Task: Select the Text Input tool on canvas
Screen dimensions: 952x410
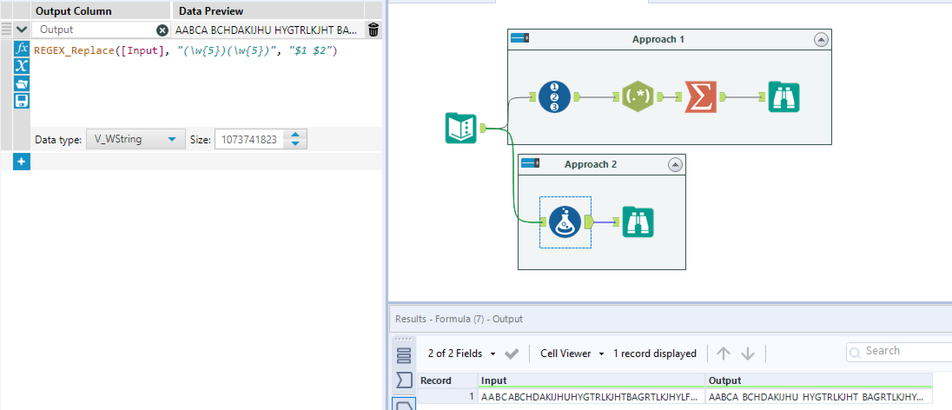Action: 461,128
